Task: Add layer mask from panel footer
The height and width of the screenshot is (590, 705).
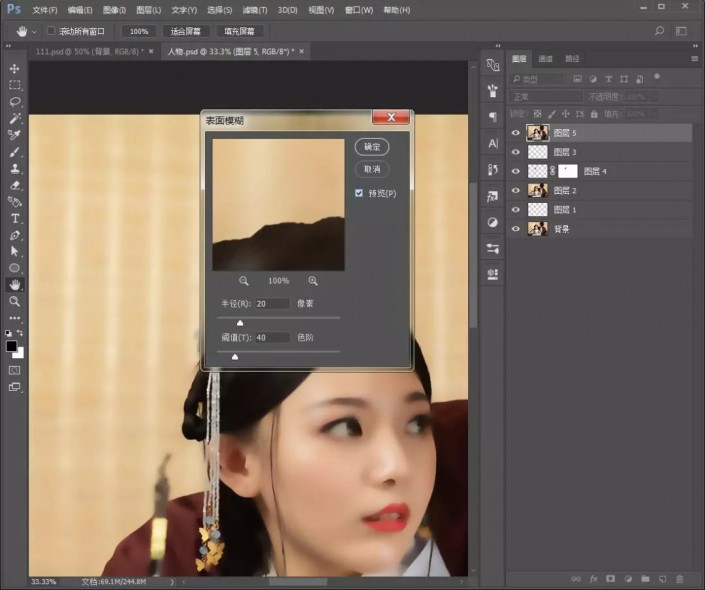Action: (610, 579)
